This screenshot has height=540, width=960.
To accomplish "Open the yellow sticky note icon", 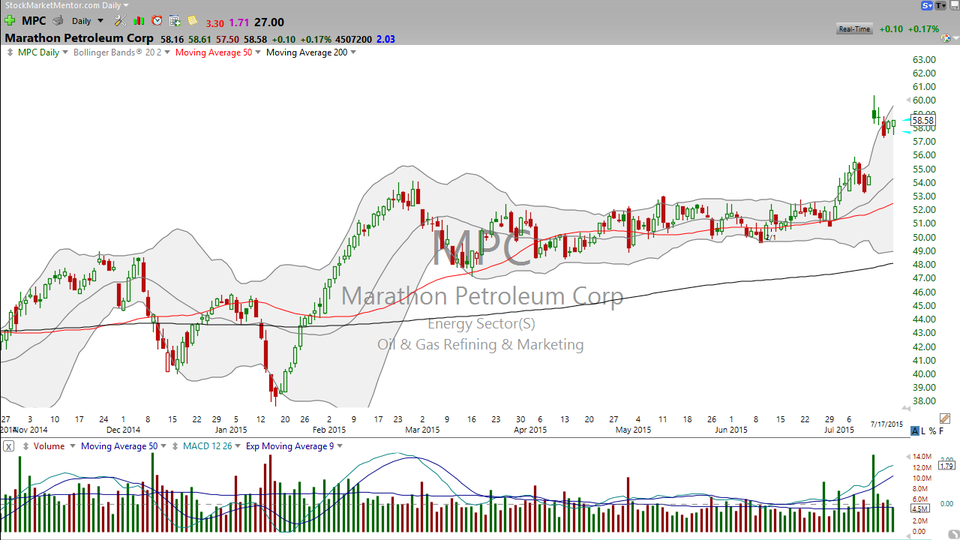I will coord(192,21).
